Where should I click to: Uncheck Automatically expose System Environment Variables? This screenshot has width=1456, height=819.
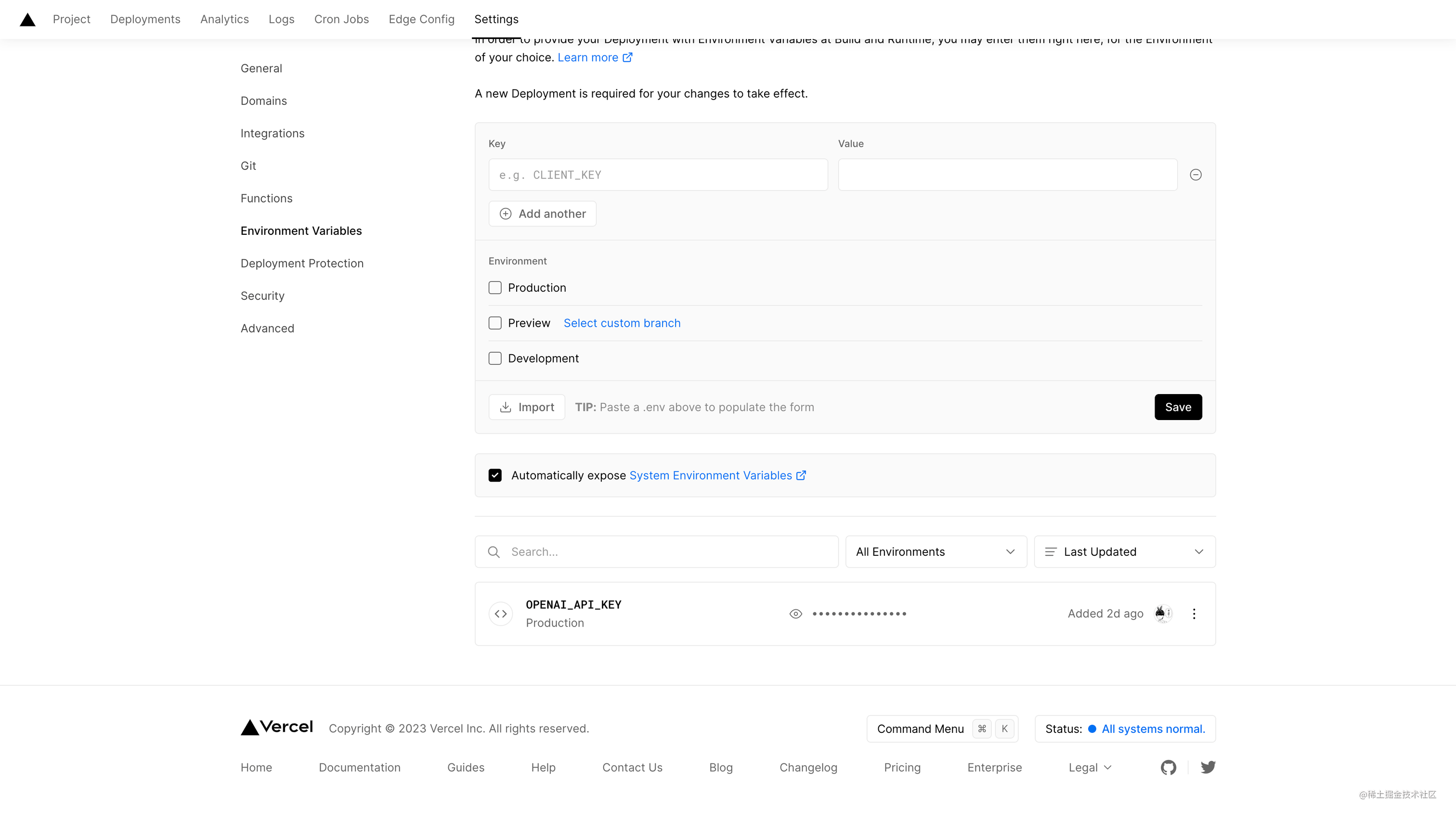point(495,475)
